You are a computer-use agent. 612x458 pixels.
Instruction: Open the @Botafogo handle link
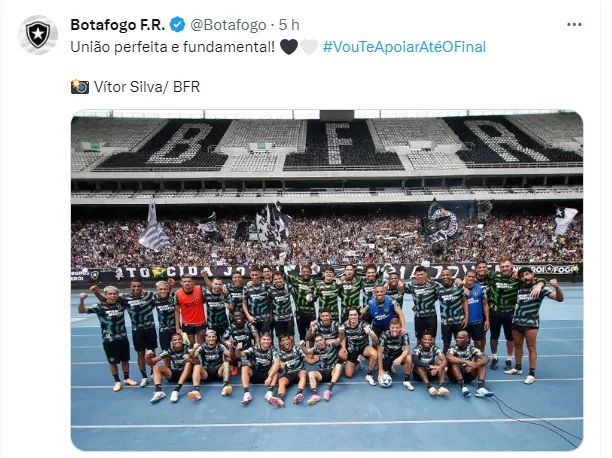tap(228, 25)
